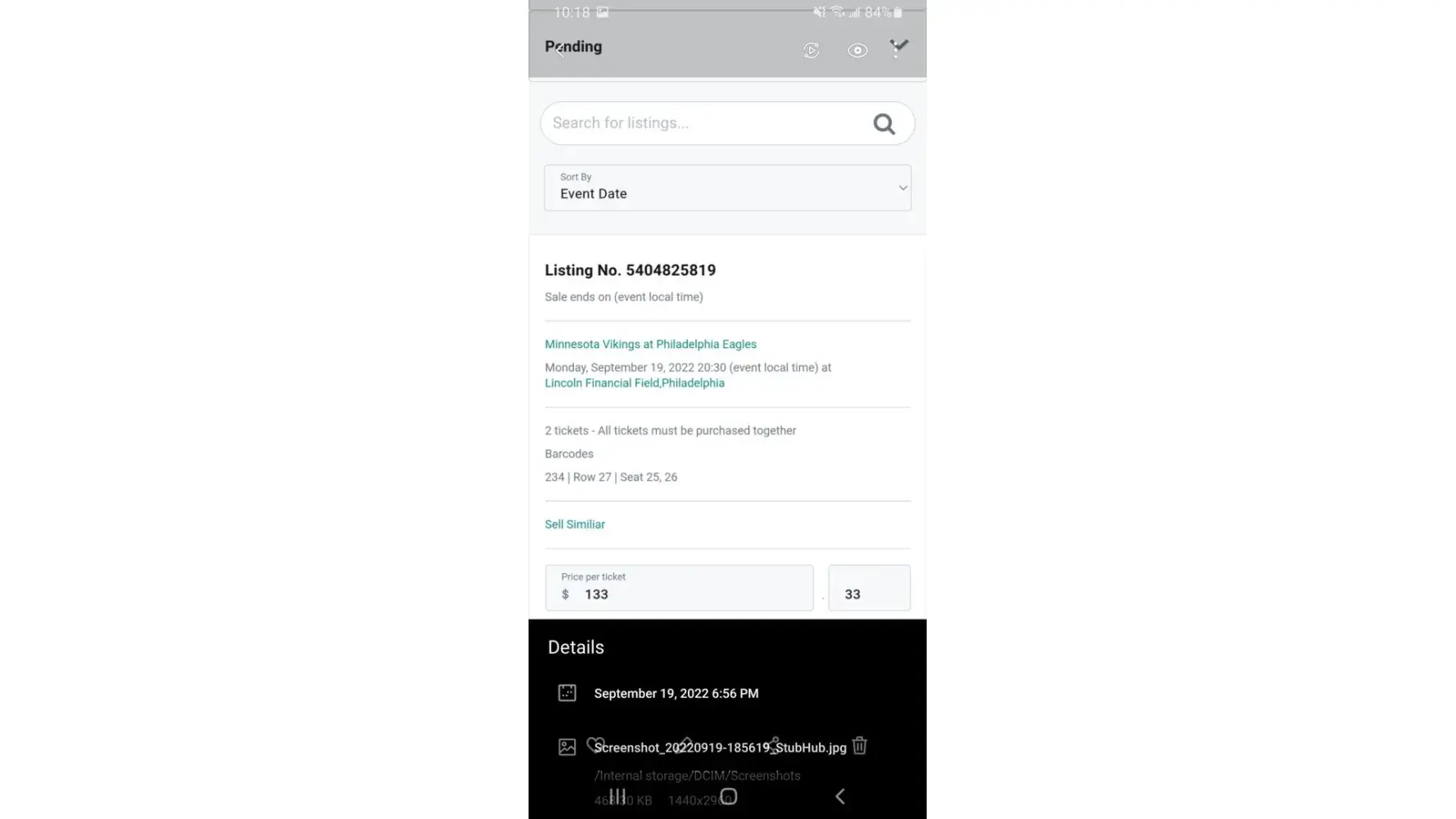Tap the search magnifier icon
This screenshot has width=1456, height=819.
(884, 124)
